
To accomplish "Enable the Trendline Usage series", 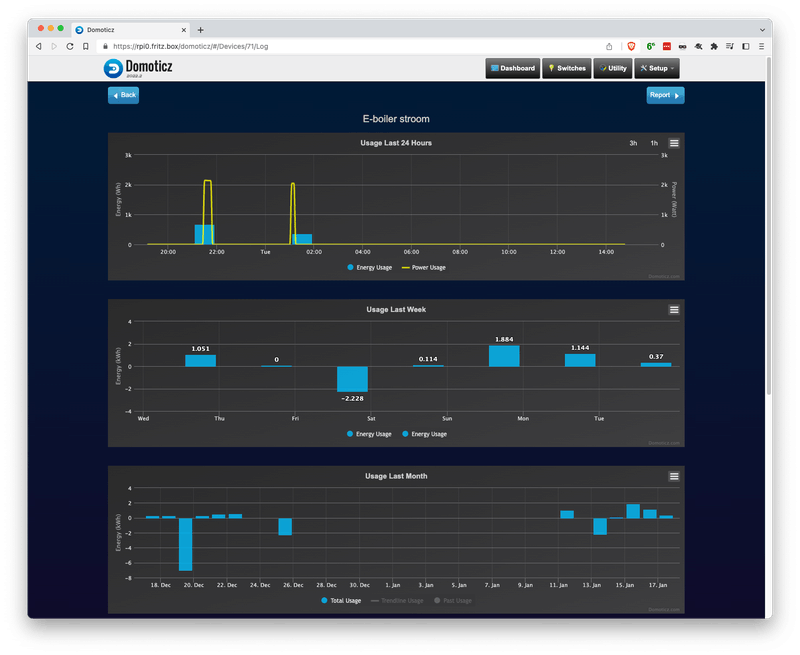I will (x=401, y=600).
